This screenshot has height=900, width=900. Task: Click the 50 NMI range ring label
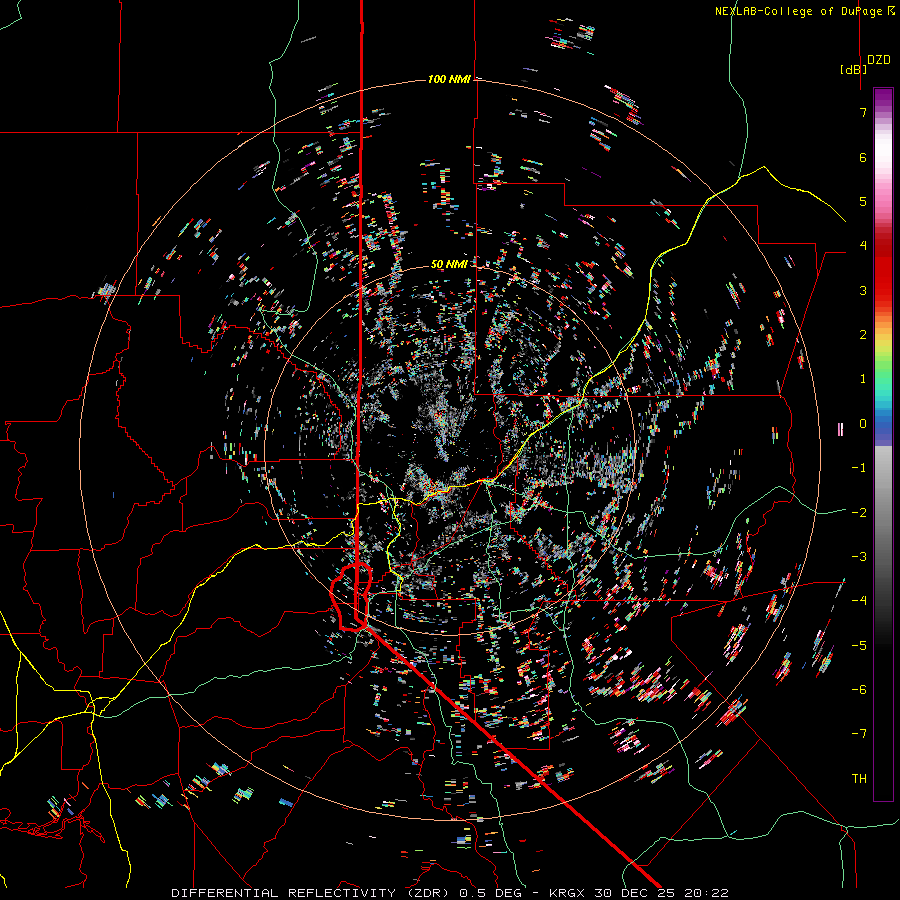(x=449, y=264)
